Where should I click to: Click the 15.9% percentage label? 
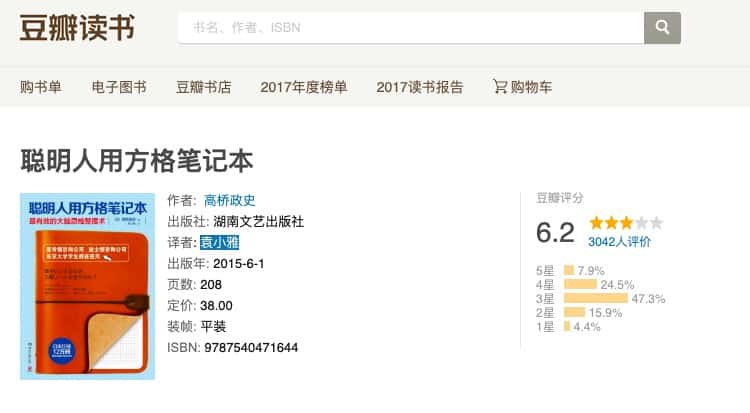click(x=606, y=313)
